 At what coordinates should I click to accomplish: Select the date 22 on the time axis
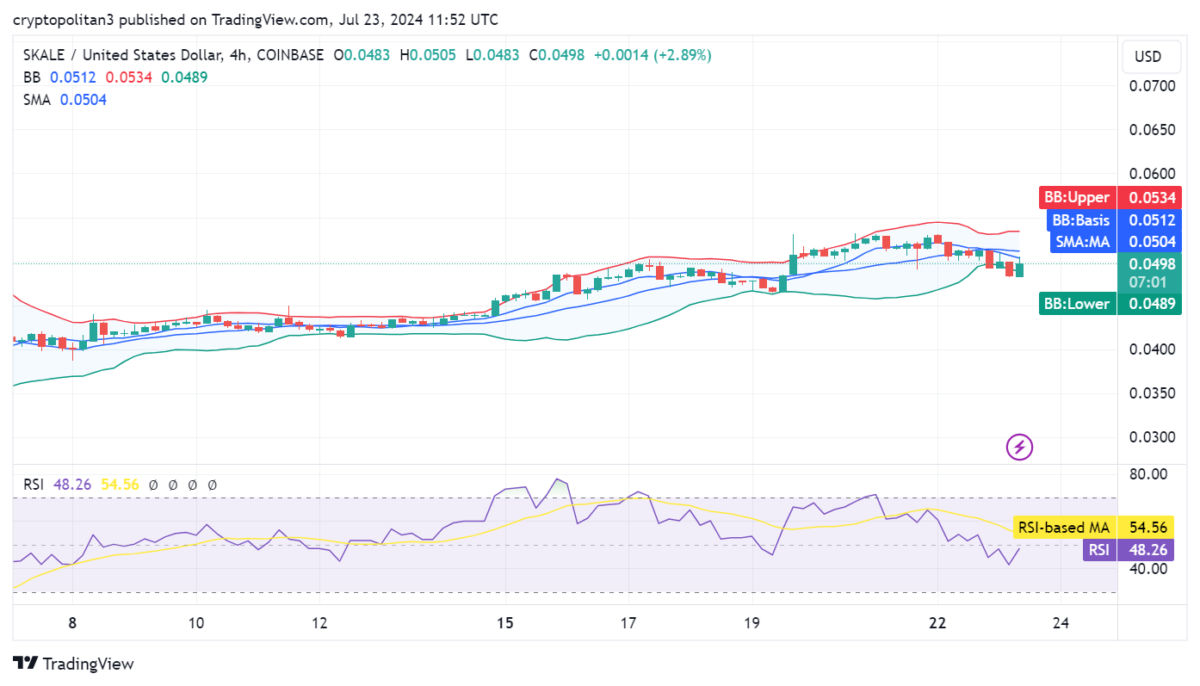pyautogui.click(x=937, y=622)
